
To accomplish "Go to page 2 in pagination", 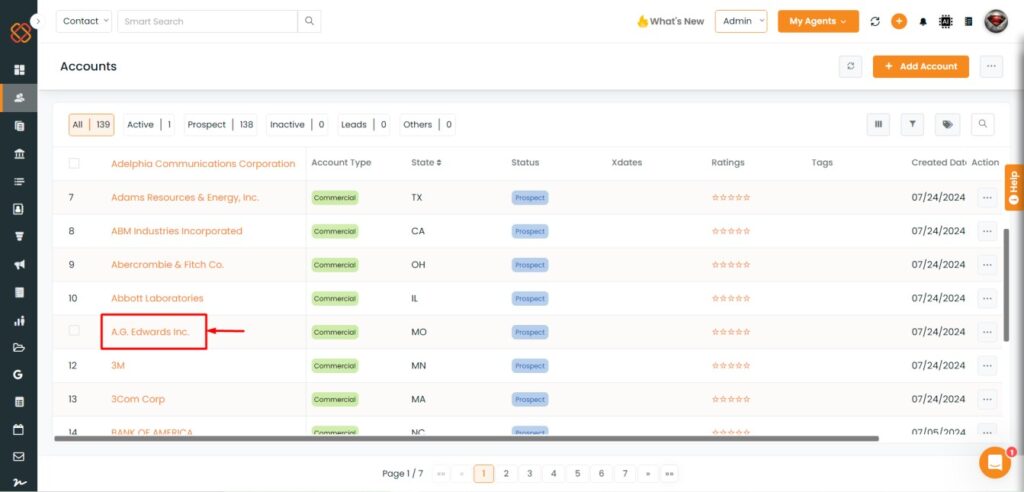I will (x=505, y=473).
